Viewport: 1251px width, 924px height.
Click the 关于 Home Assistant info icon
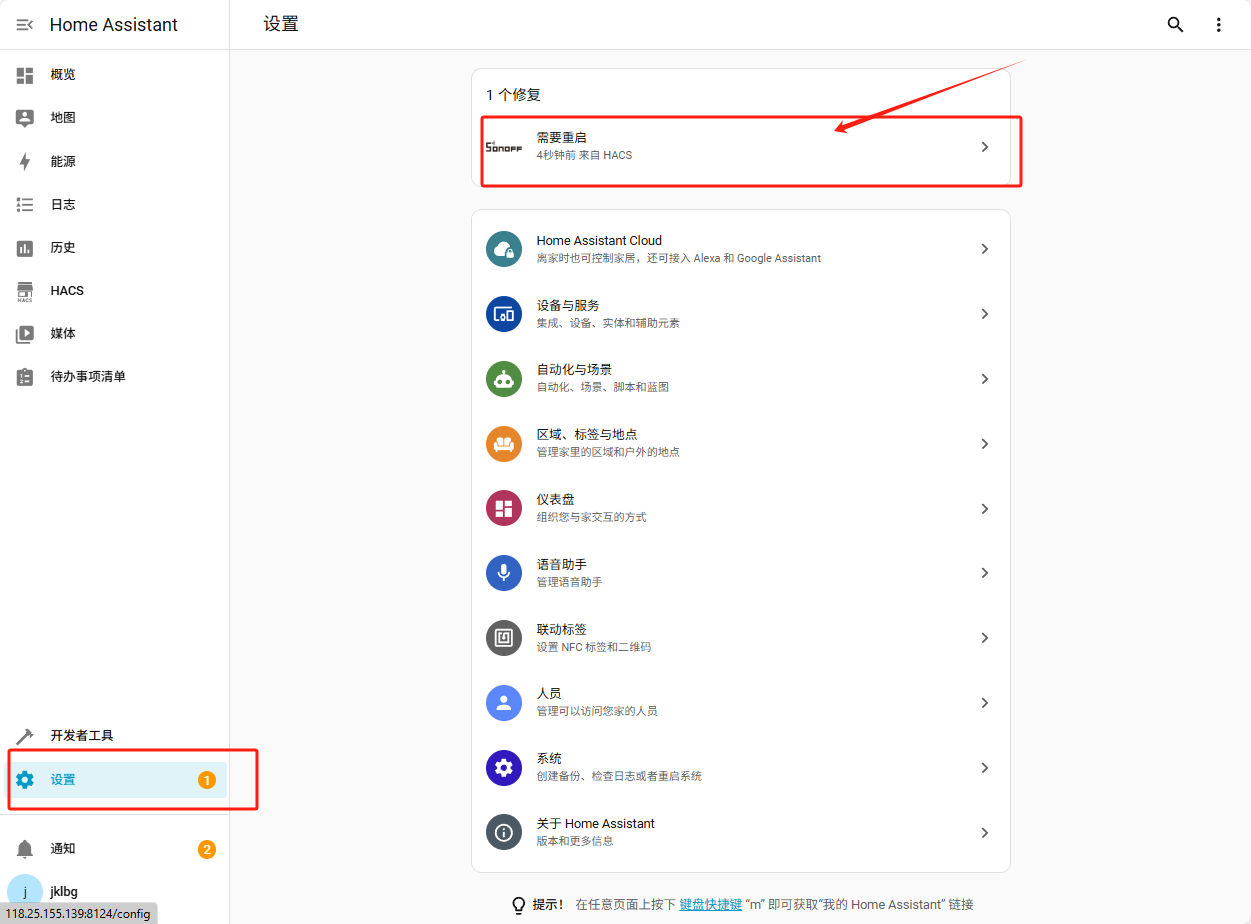click(x=504, y=832)
